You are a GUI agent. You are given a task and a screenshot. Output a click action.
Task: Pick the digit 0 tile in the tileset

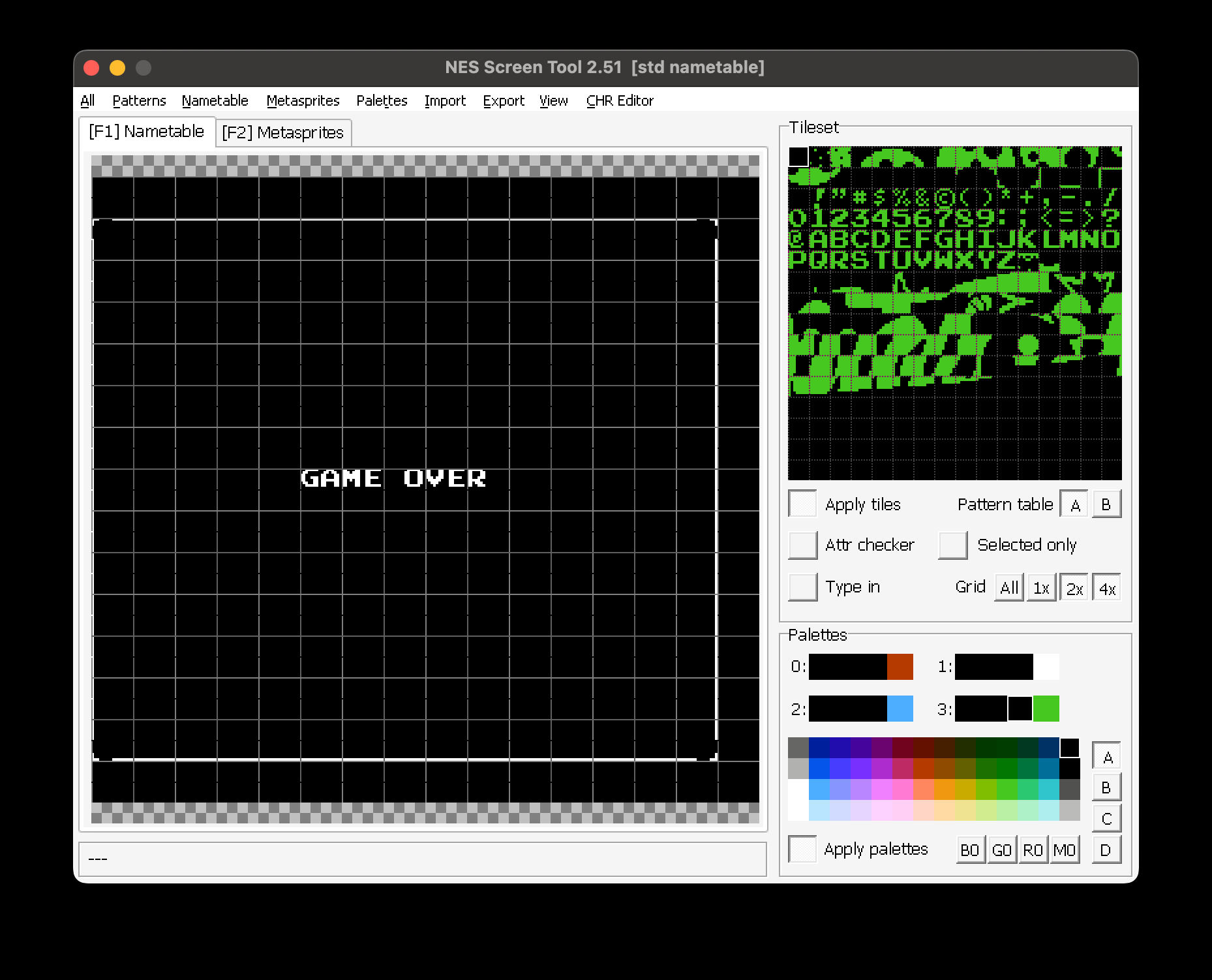tap(798, 219)
